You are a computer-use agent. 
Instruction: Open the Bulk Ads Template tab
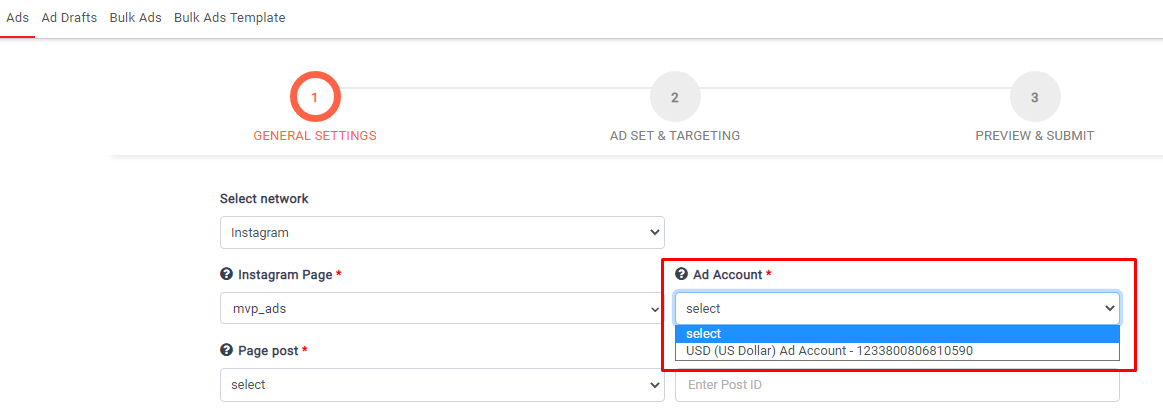[229, 18]
